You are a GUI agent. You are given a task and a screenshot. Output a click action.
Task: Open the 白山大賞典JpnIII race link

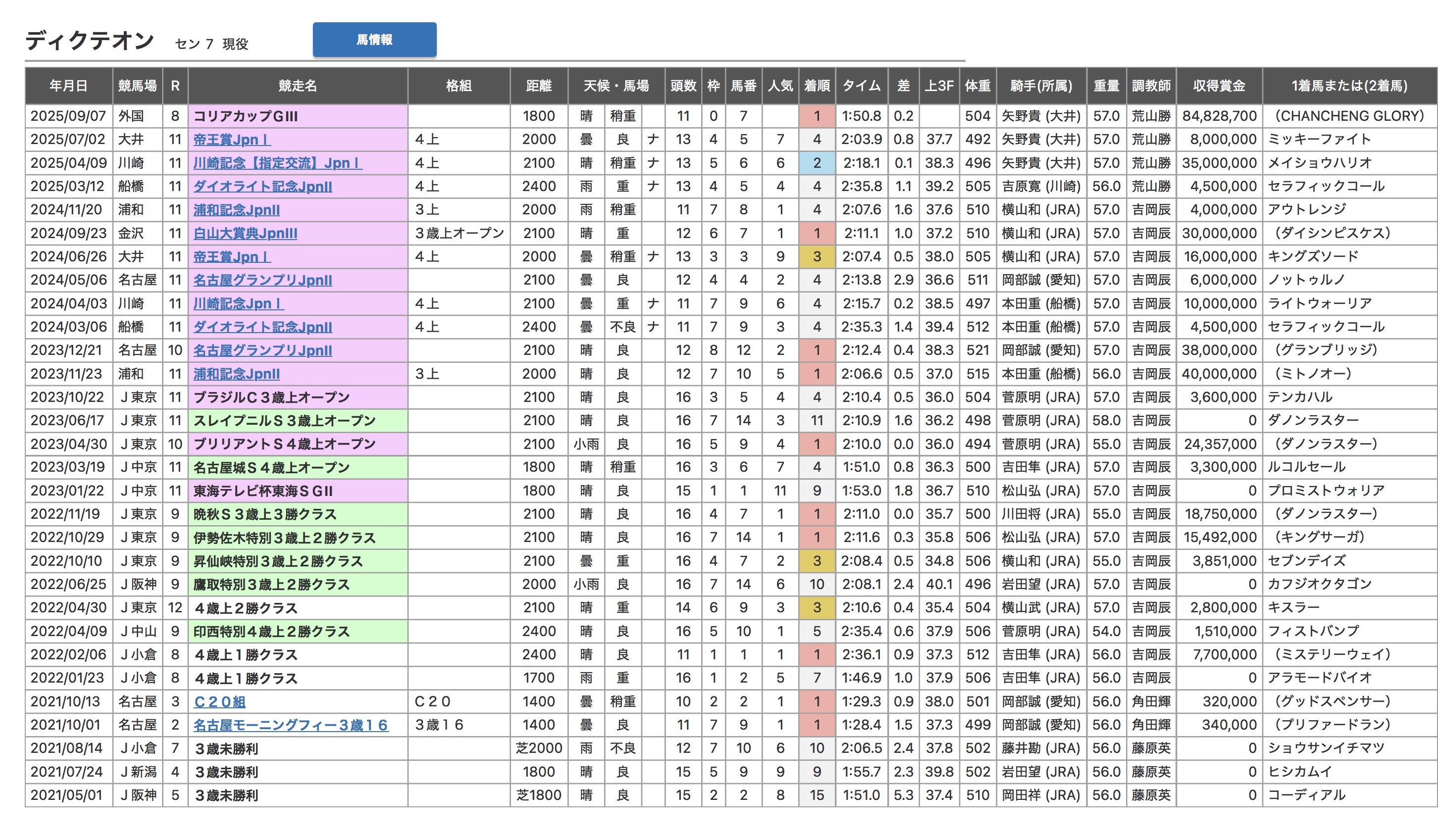click(245, 233)
